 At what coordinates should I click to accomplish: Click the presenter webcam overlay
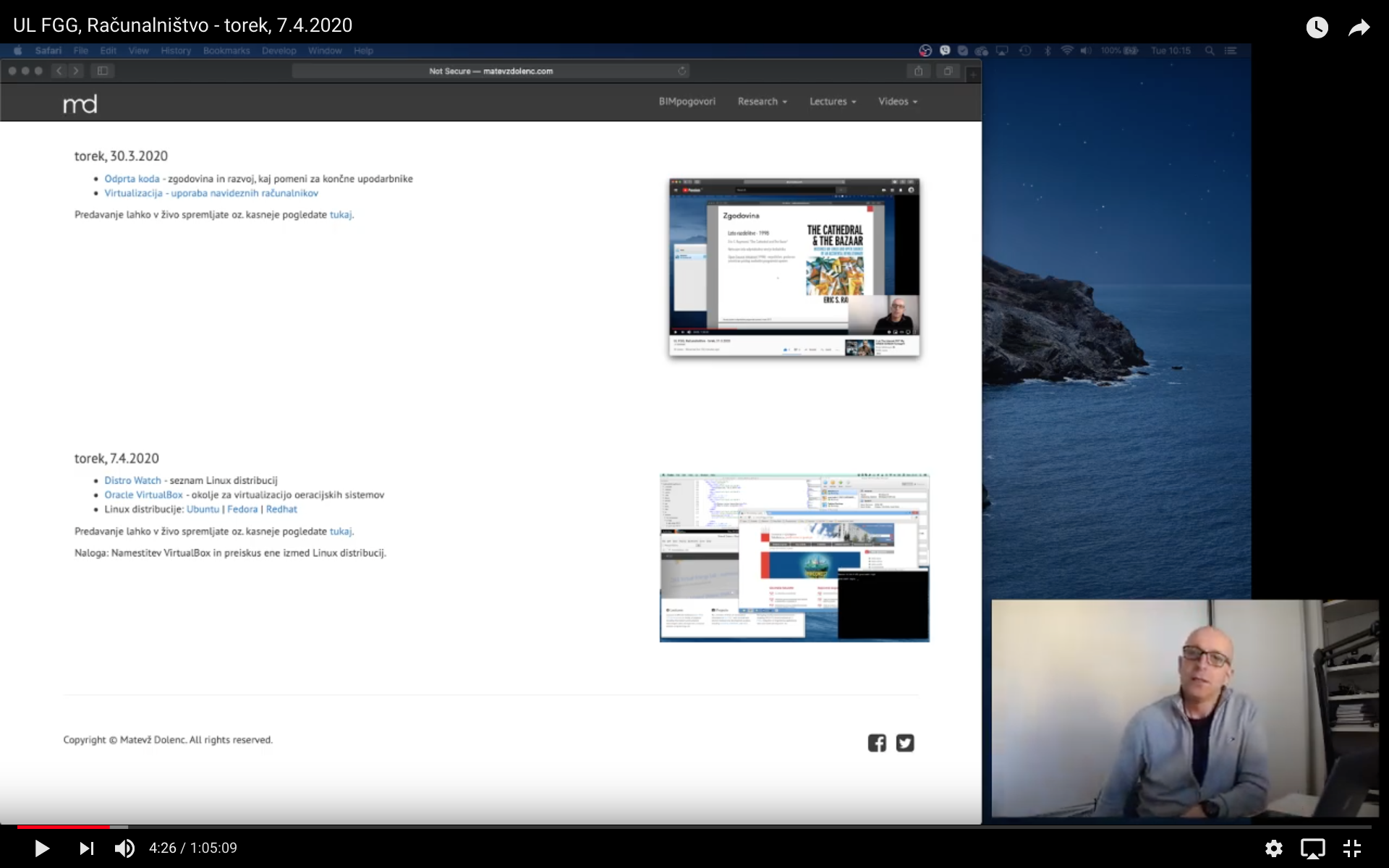point(1185,709)
